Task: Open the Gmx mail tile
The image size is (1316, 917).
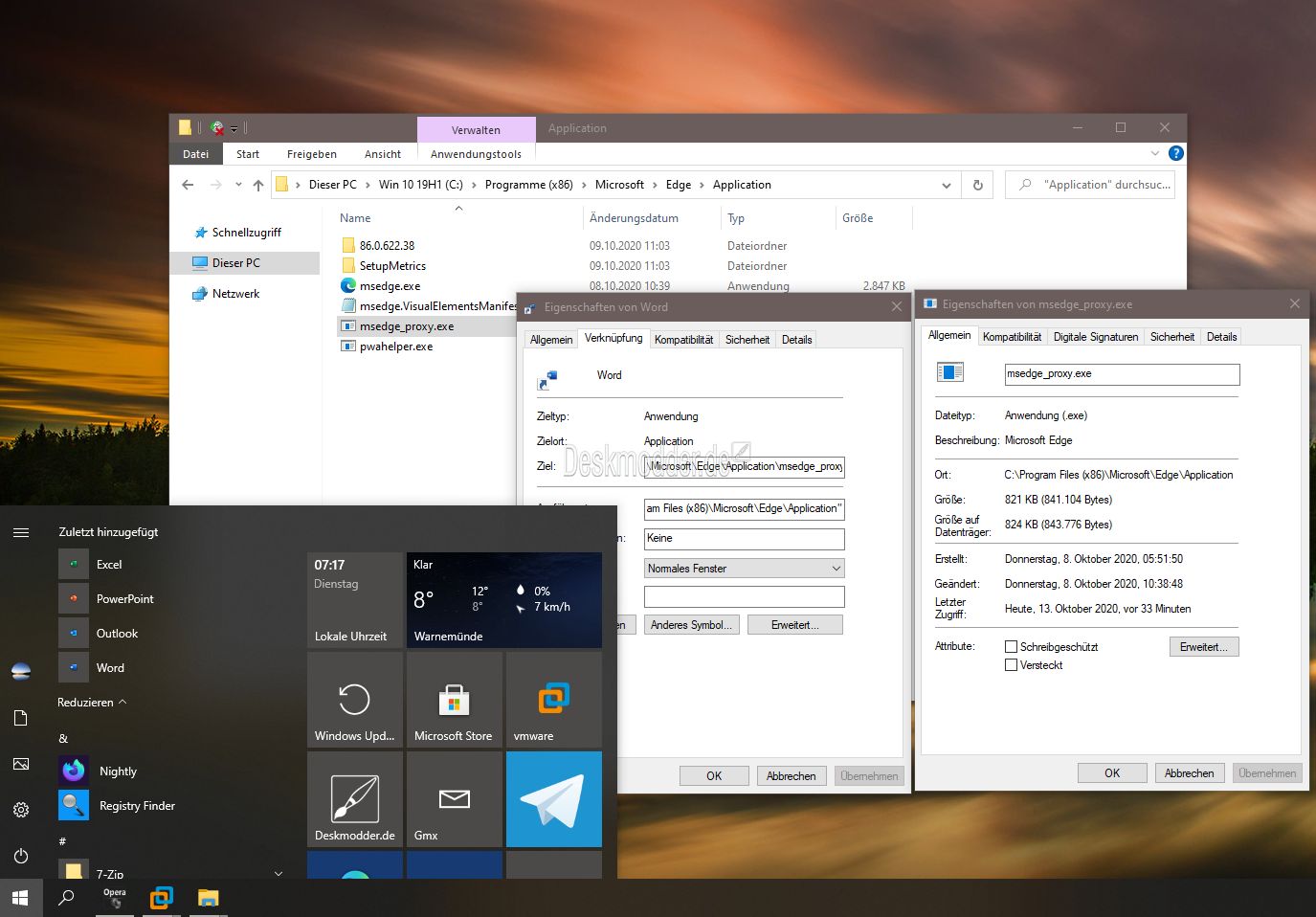Action: pyautogui.click(x=455, y=799)
